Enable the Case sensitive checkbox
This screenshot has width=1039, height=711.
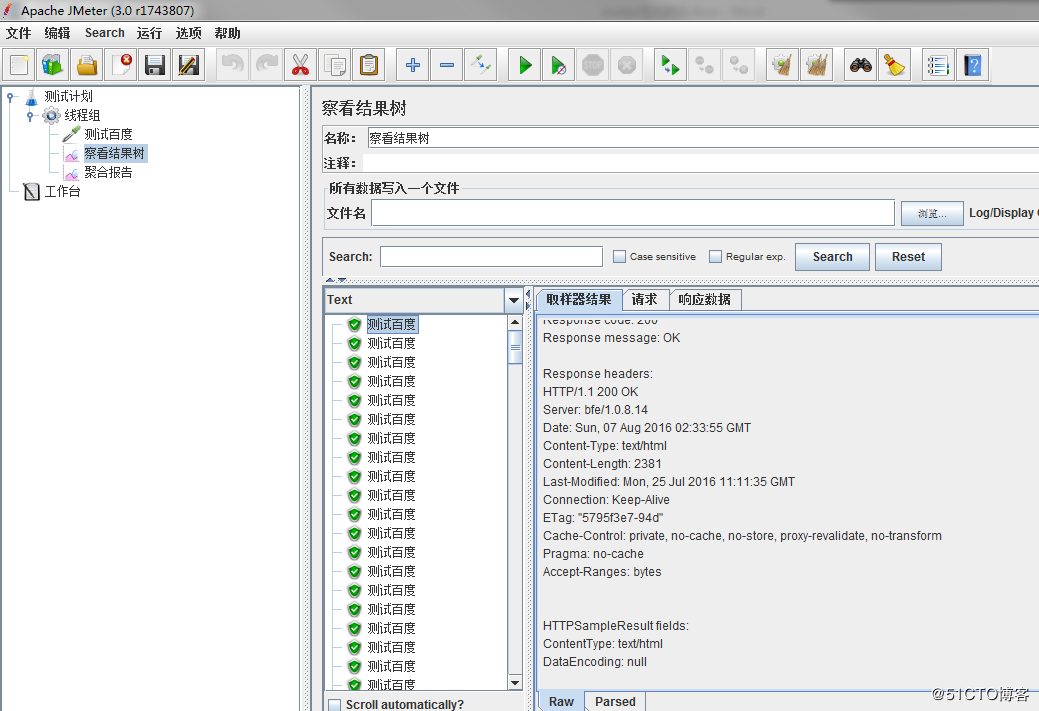620,256
